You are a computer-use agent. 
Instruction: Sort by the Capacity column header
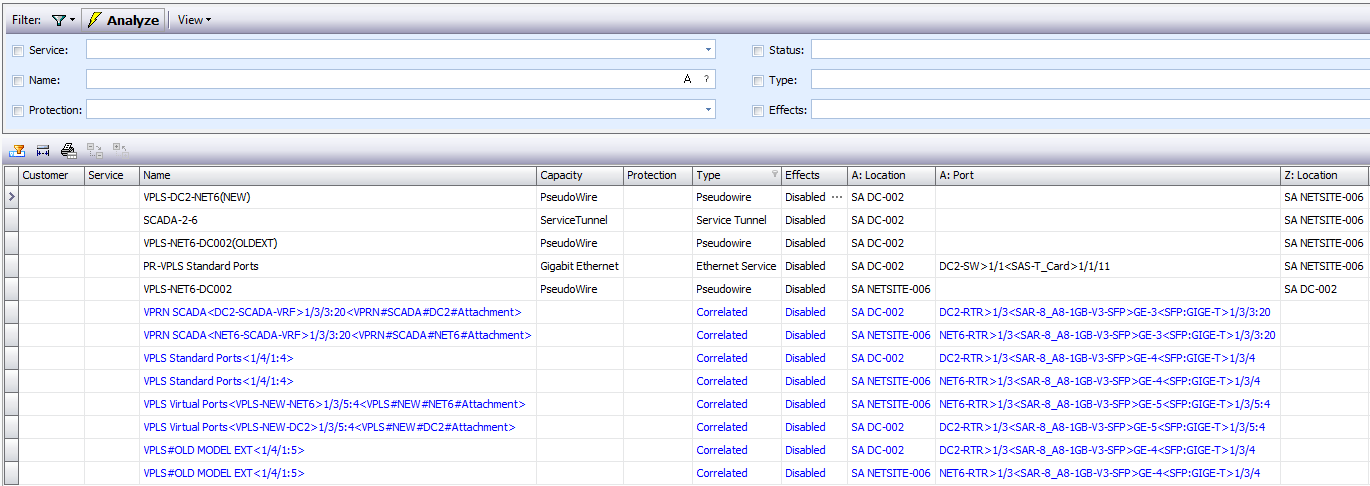(x=580, y=175)
